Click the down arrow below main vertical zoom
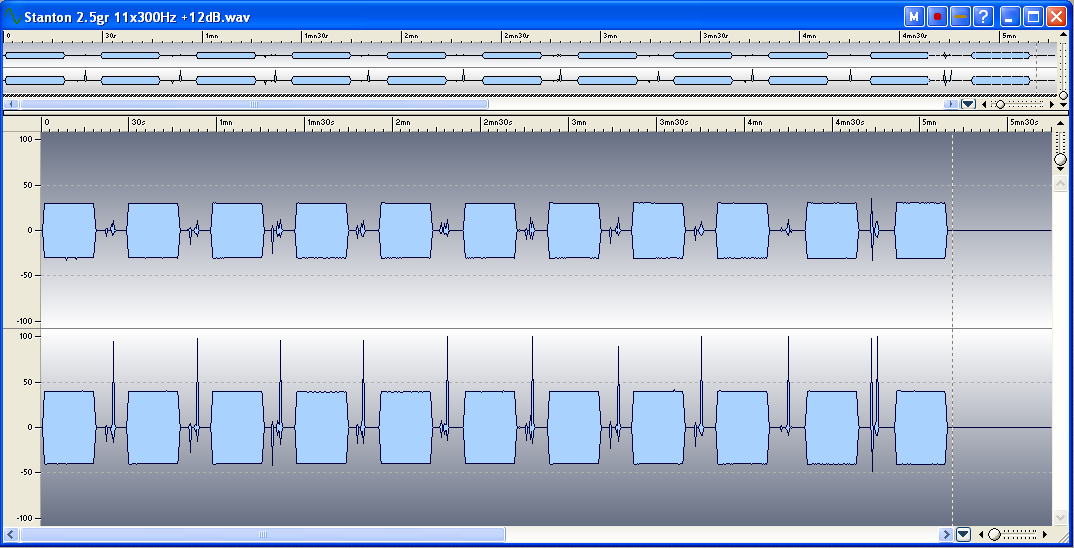 pyautogui.click(x=1060, y=169)
